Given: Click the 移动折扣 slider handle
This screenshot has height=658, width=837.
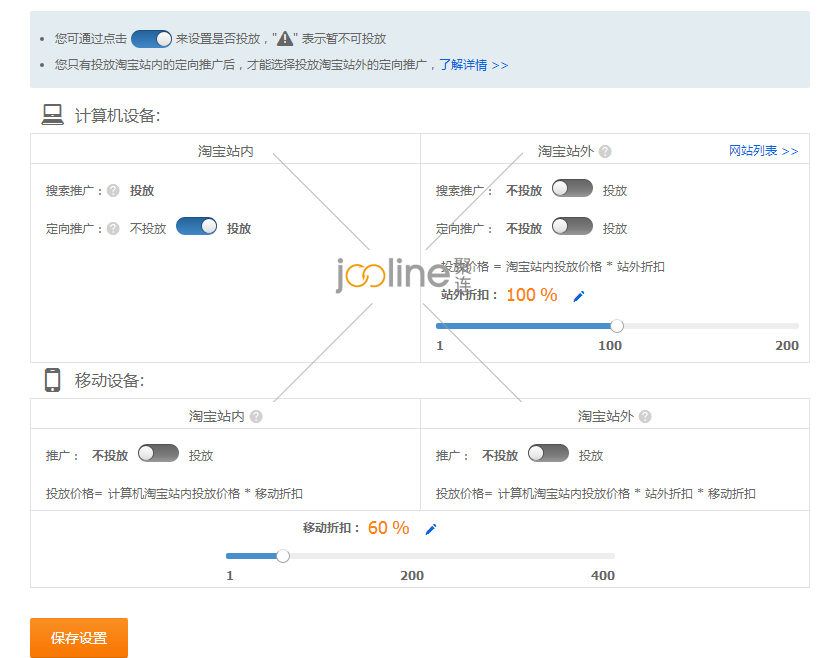Looking at the screenshot, I should point(283,556).
